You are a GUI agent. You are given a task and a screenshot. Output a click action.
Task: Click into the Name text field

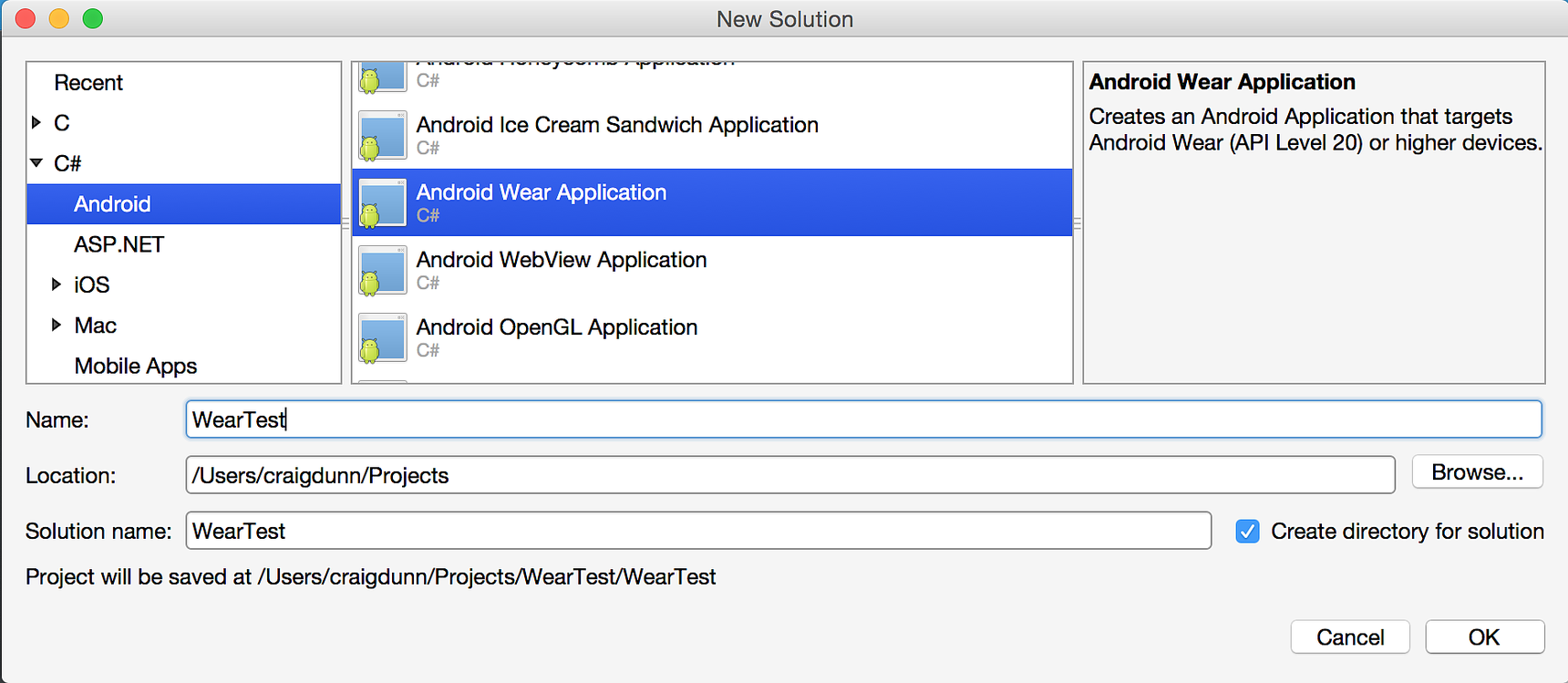862,419
